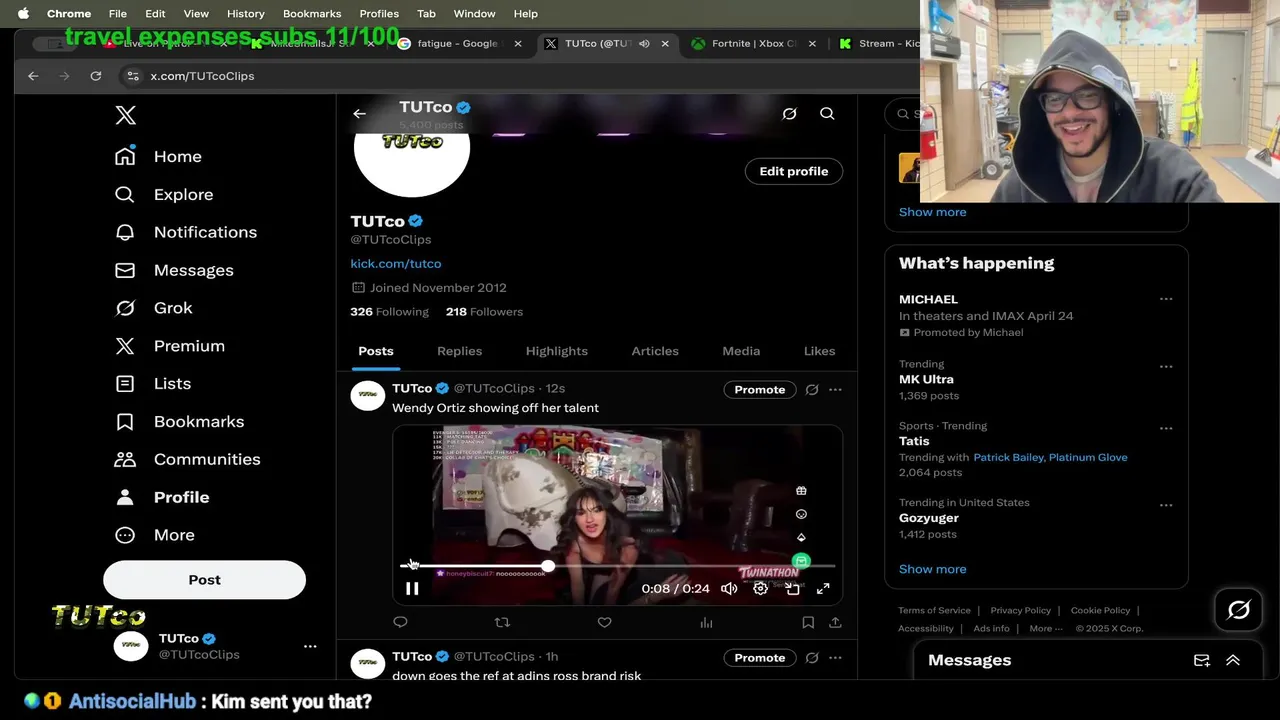View analytics of Wendy Ortiz post
Screen dimensions: 1280x720
[706, 622]
